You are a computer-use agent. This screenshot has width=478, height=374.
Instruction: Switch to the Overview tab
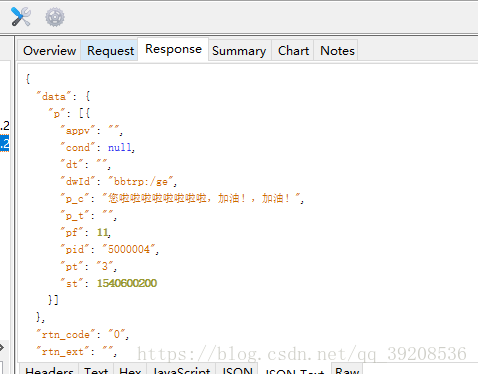click(49, 51)
